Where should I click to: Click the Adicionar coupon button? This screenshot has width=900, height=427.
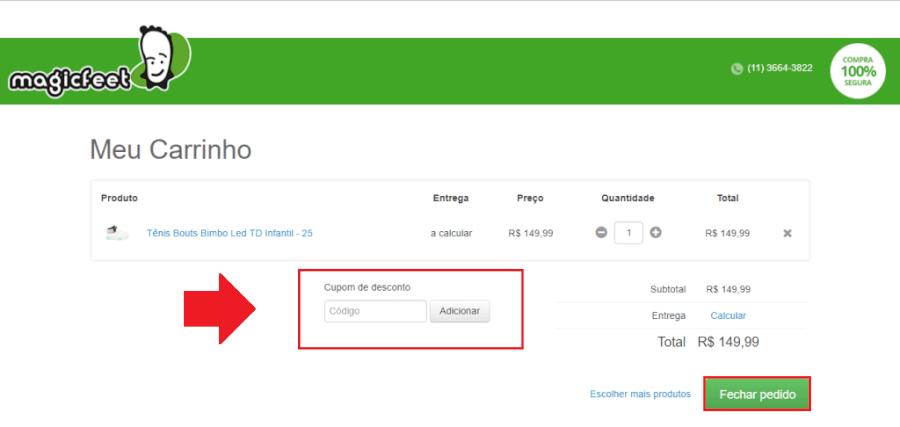point(460,311)
